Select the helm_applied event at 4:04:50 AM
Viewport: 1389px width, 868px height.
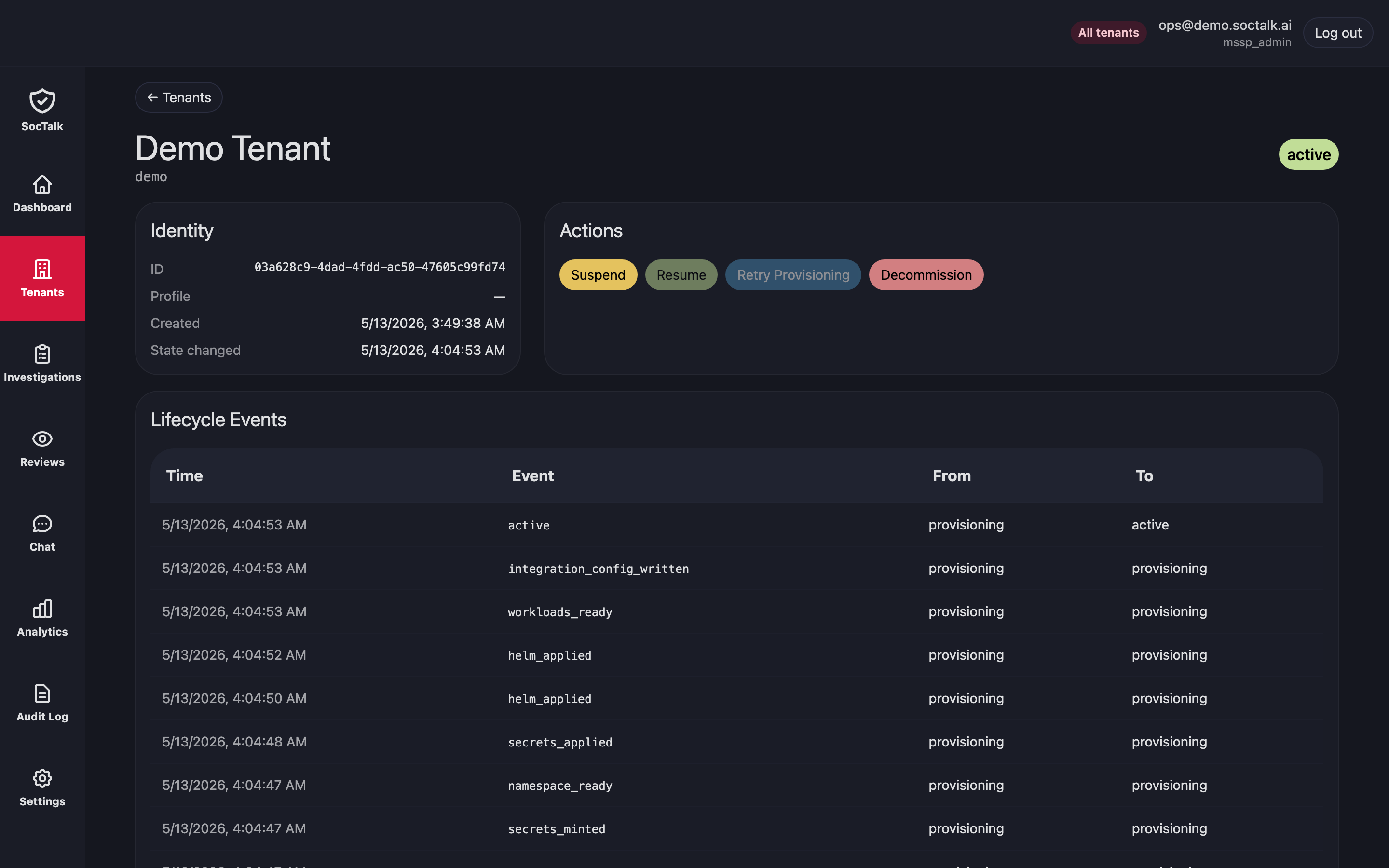click(x=550, y=699)
